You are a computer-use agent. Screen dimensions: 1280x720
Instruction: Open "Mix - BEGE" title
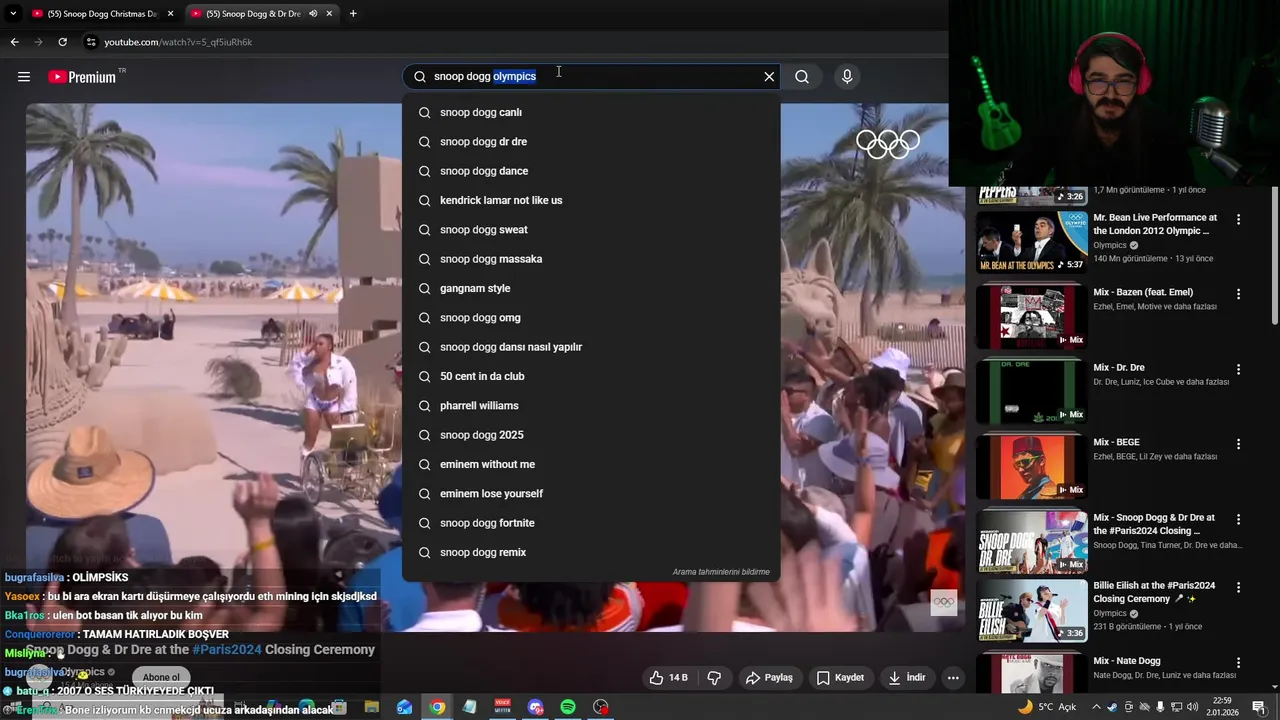[x=1116, y=442]
